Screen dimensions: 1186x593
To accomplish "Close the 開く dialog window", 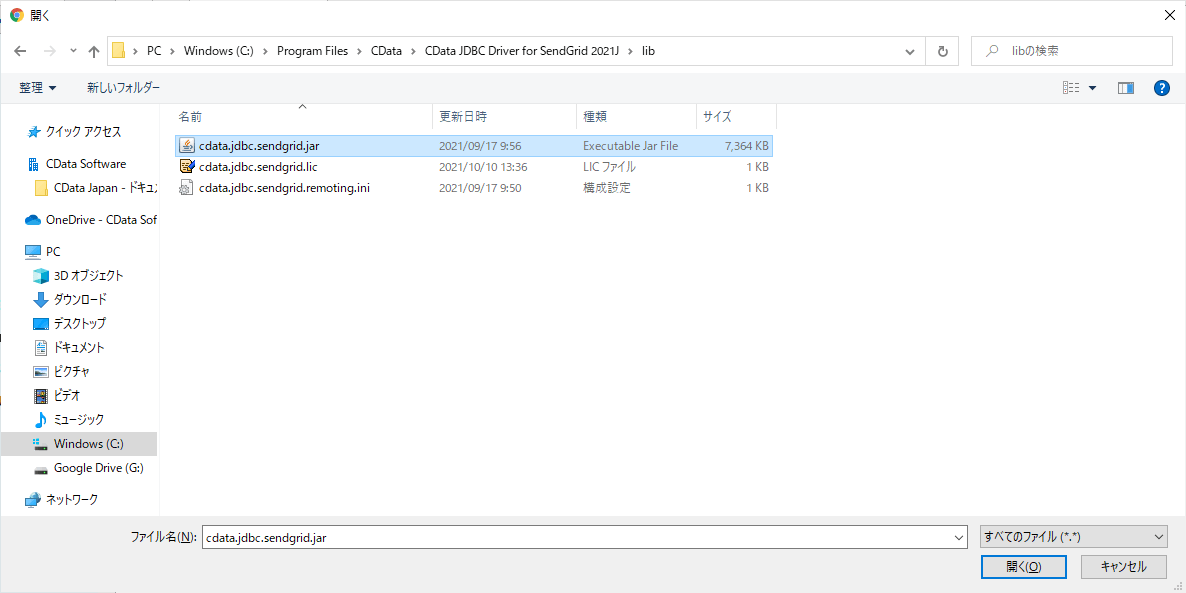I will click(x=1168, y=14).
